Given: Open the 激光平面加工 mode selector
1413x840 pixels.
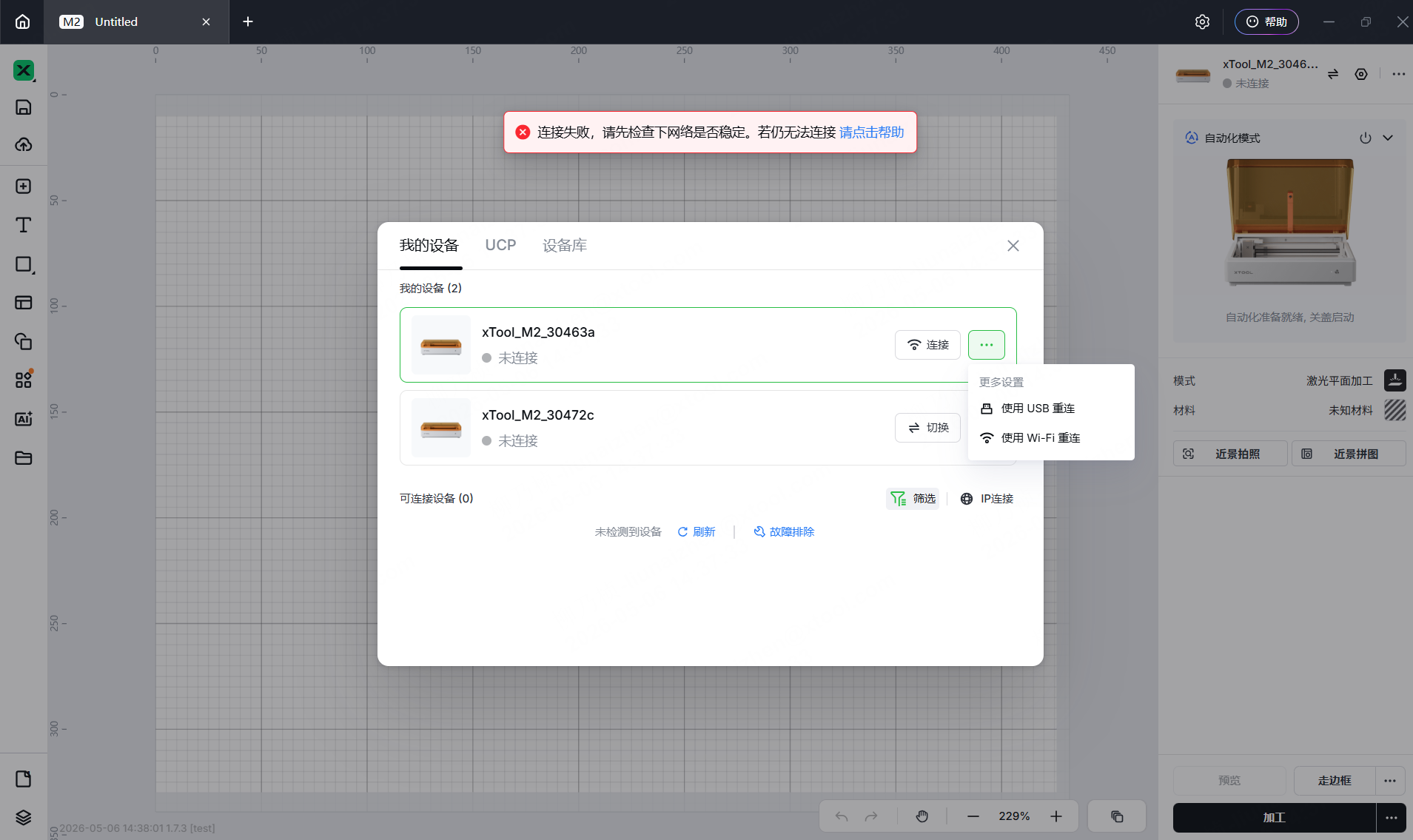Looking at the screenshot, I should pyautogui.click(x=1356, y=380).
